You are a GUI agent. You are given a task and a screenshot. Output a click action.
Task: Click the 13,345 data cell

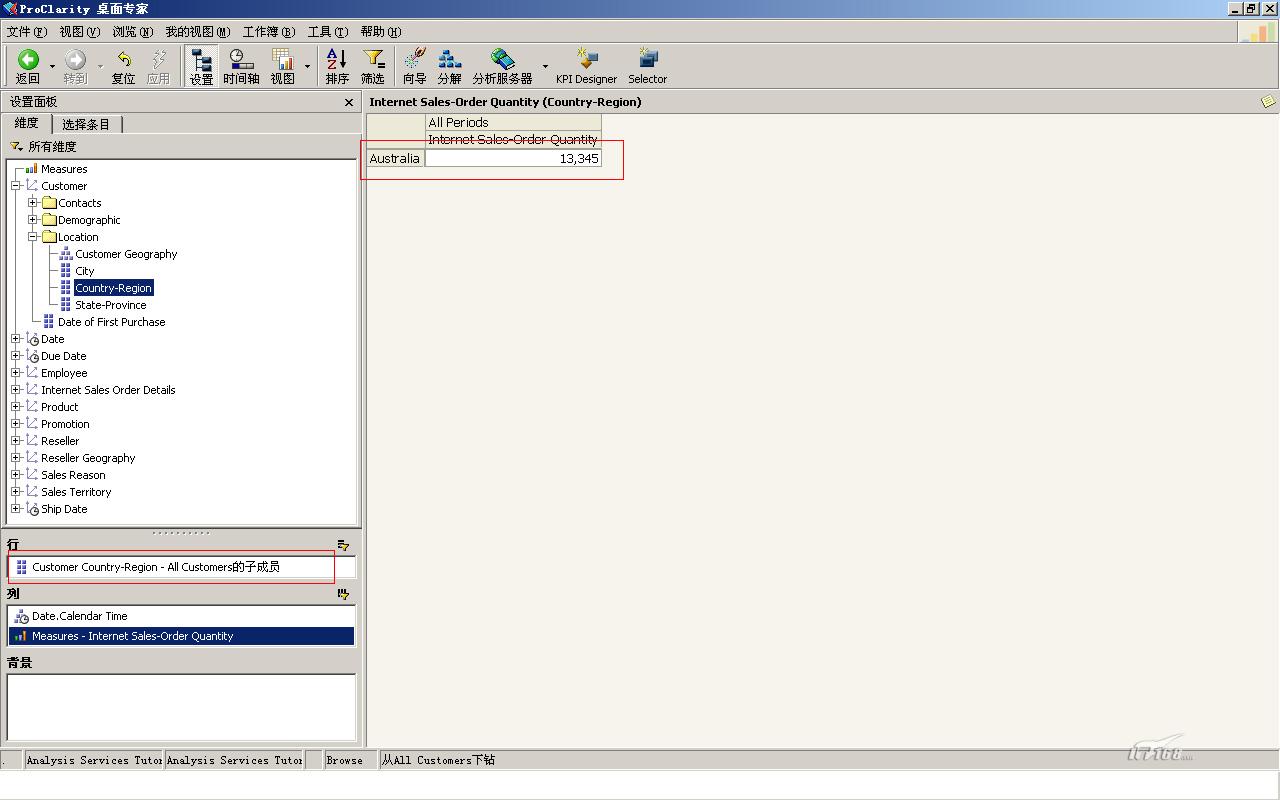pyautogui.click(x=513, y=159)
